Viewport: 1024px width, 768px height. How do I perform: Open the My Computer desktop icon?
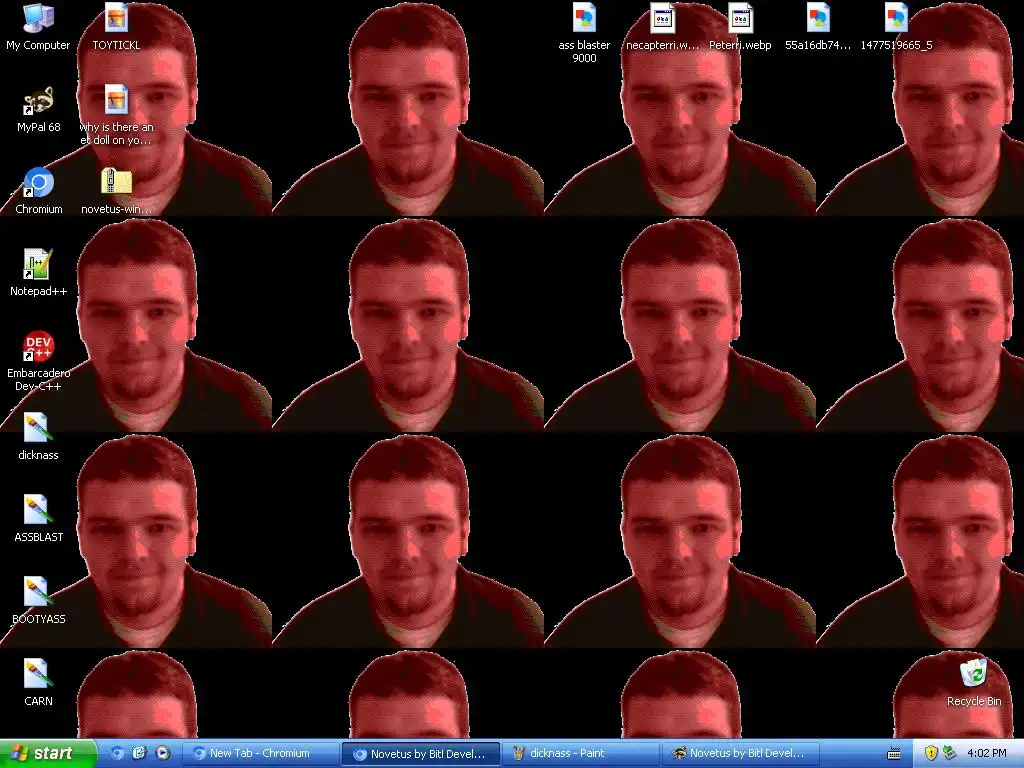(x=38, y=27)
